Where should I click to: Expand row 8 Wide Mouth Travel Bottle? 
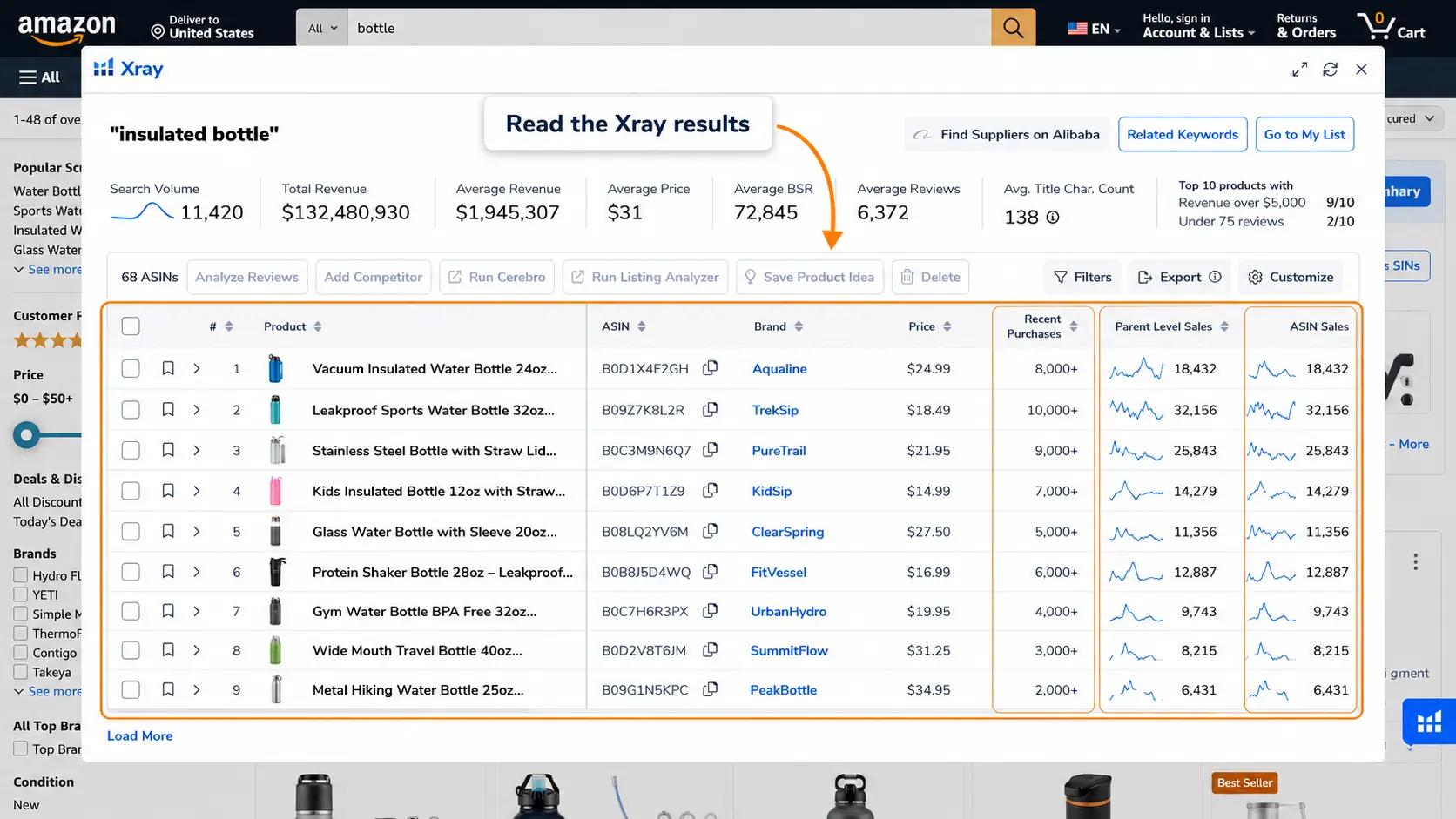197,650
